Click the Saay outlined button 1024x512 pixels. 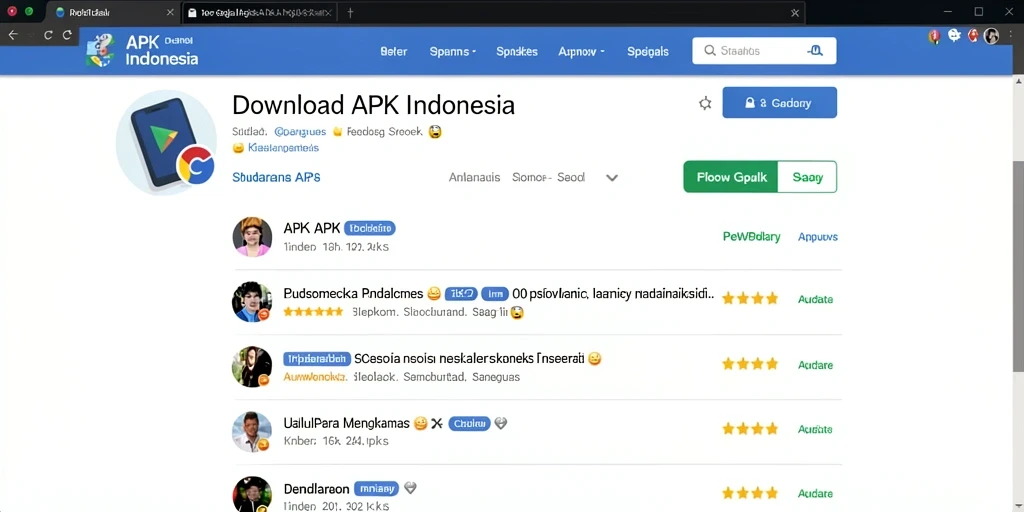807,177
